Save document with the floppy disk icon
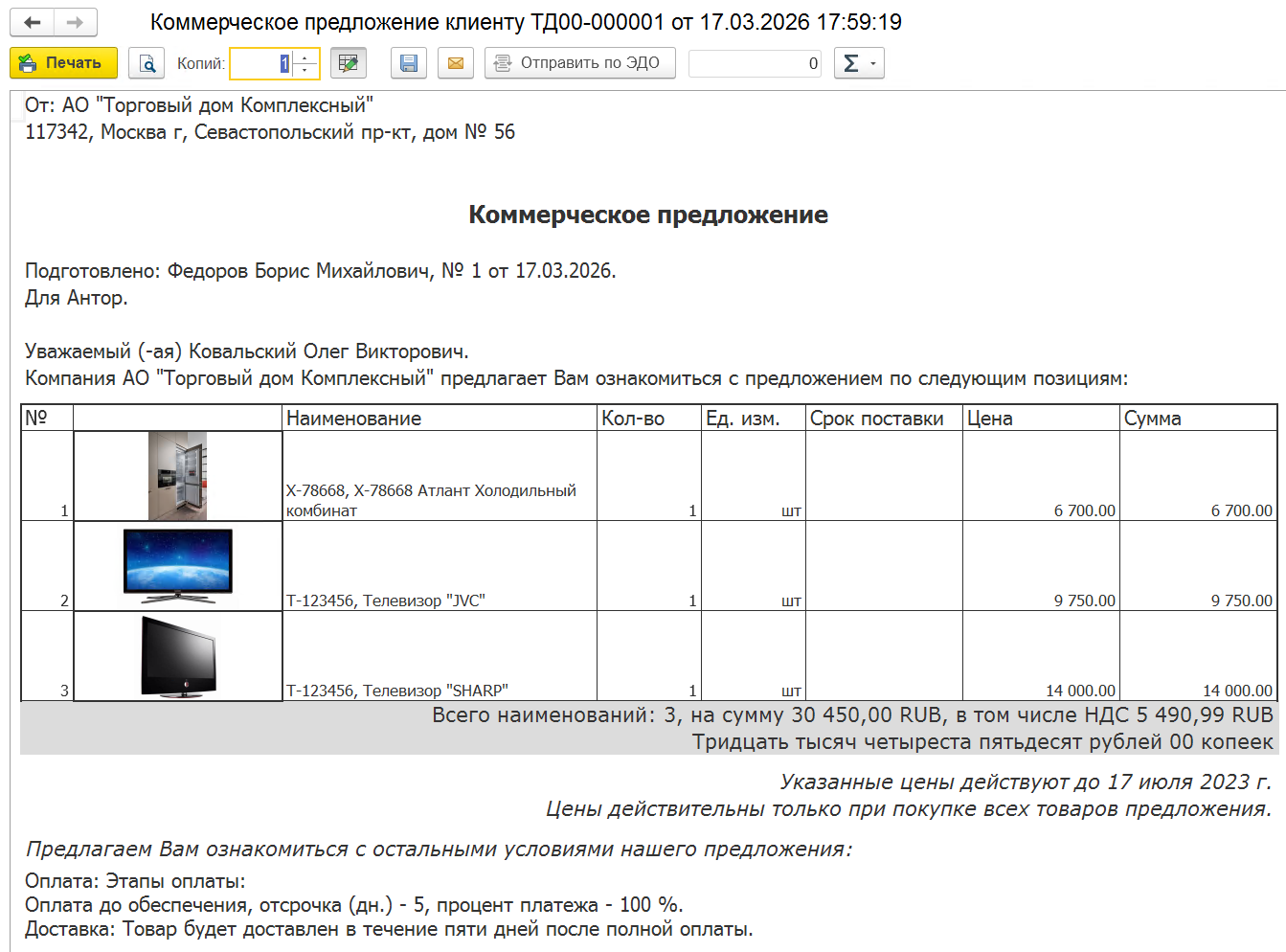 pyautogui.click(x=409, y=63)
